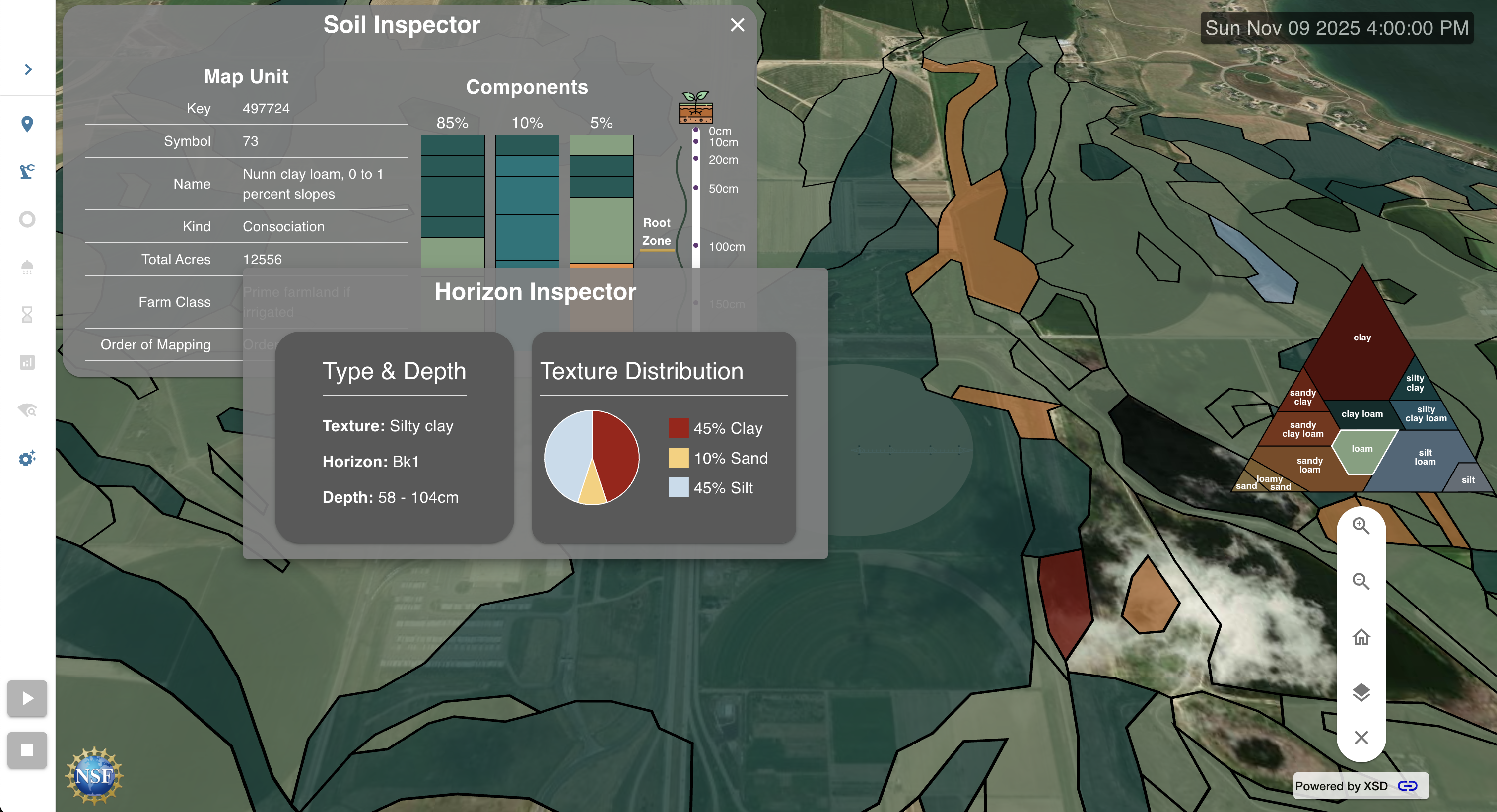
Task: Reset map view with home icon
Action: coord(1361,637)
